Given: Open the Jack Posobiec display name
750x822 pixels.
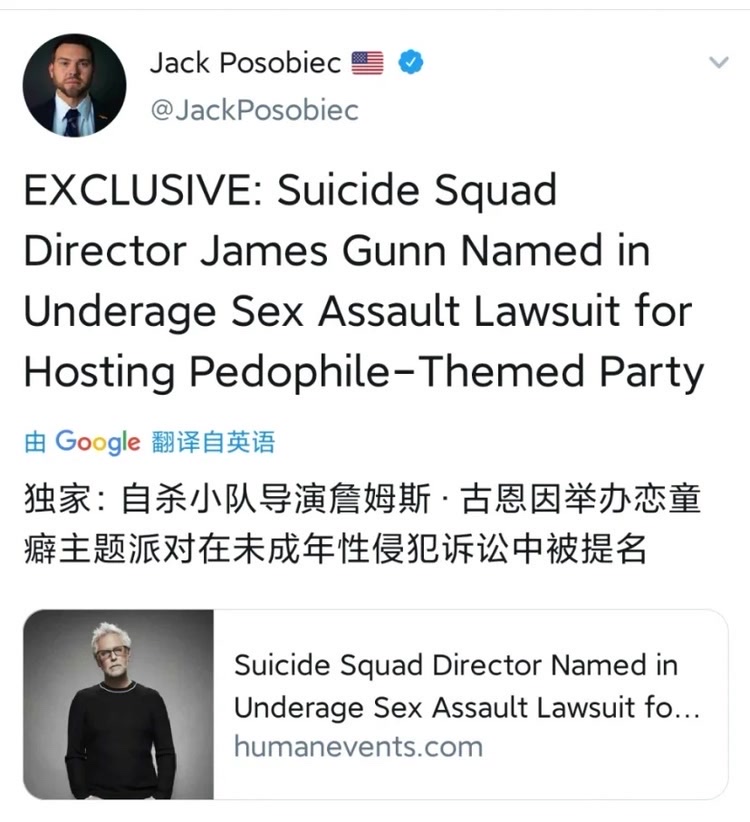Looking at the screenshot, I should 246,63.
